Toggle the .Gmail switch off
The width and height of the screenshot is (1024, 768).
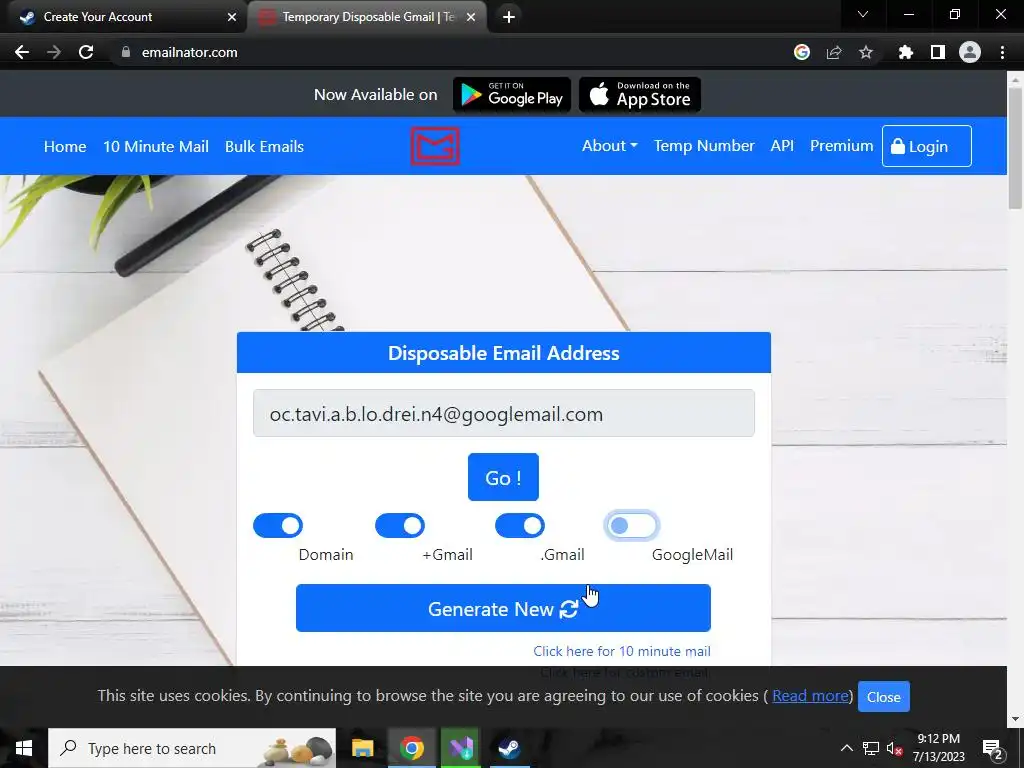(x=520, y=526)
